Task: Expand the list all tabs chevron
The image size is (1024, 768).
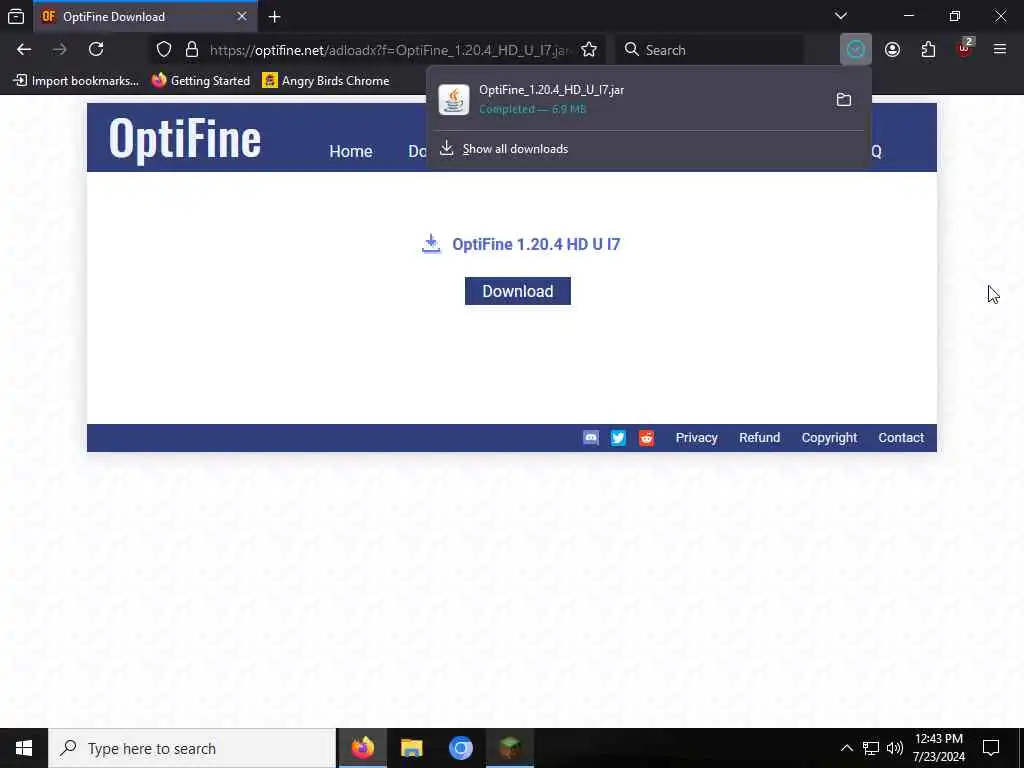Action: 841,16
